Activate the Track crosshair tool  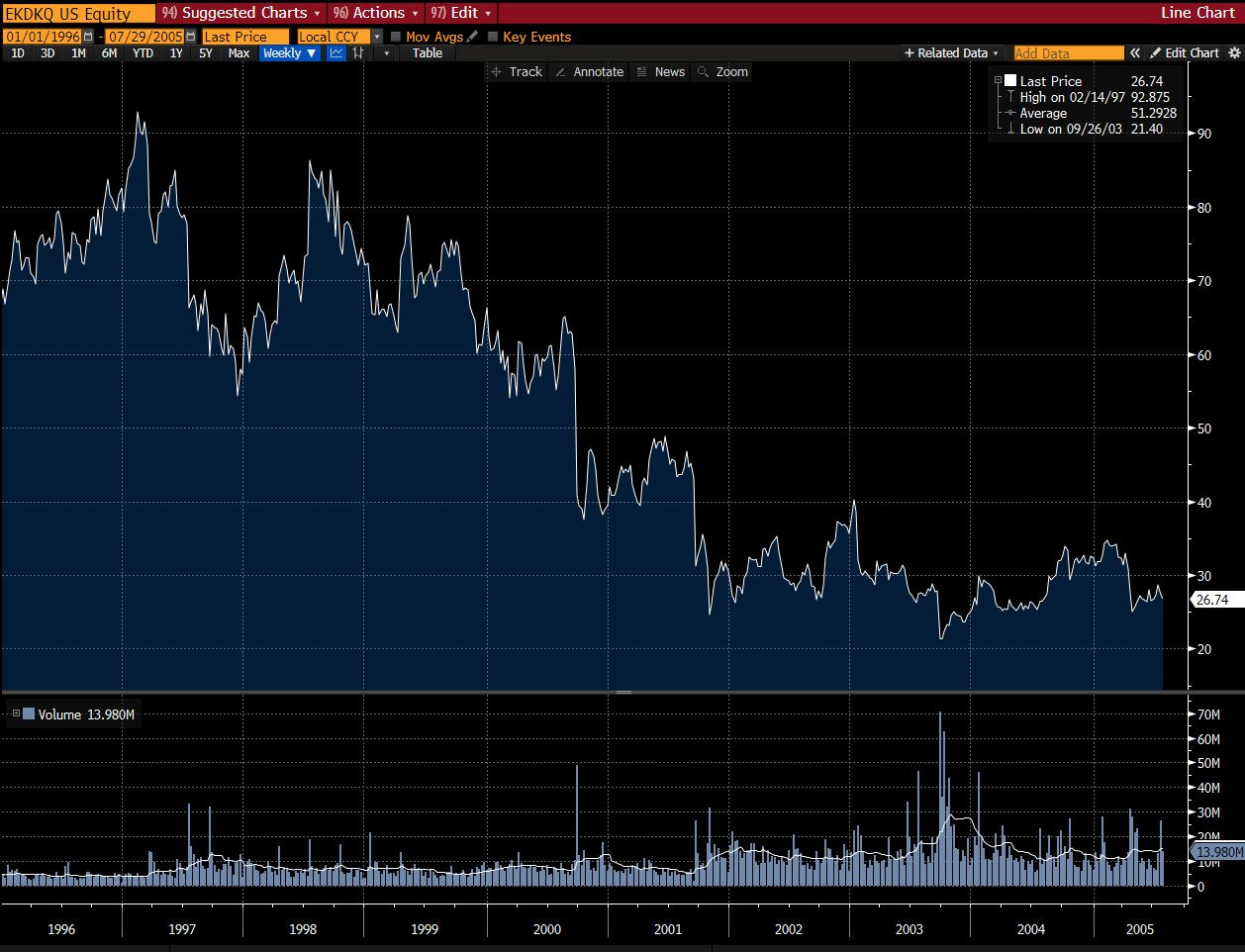pos(517,72)
